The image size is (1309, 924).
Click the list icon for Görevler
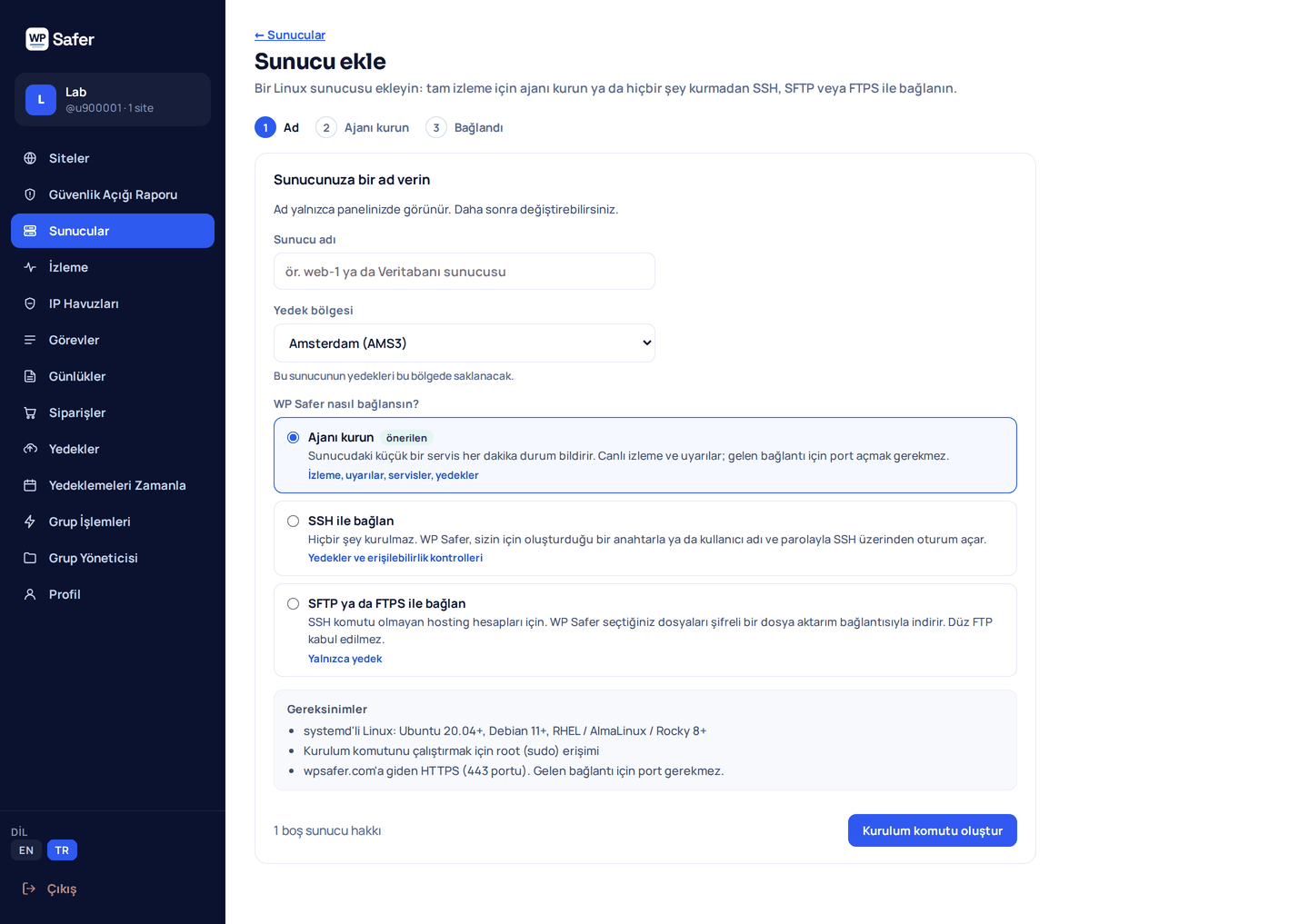(30, 340)
